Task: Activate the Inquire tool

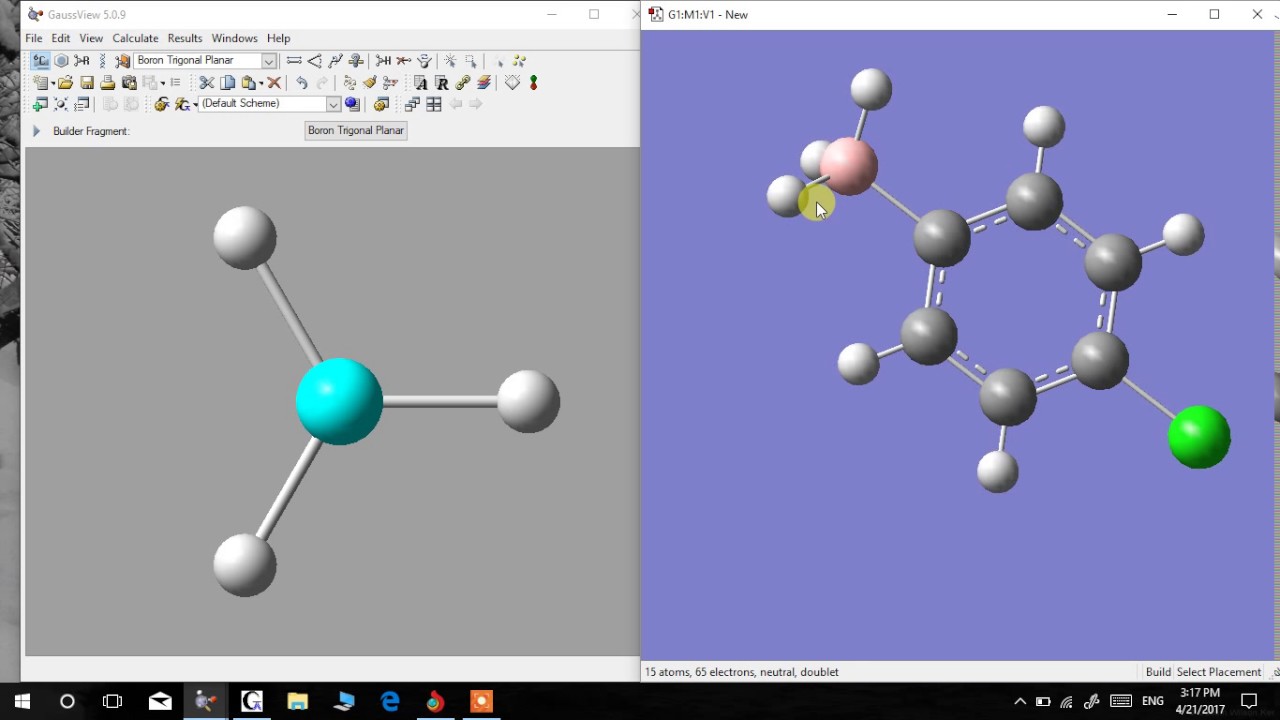Action: pyautogui.click(x=356, y=61)
